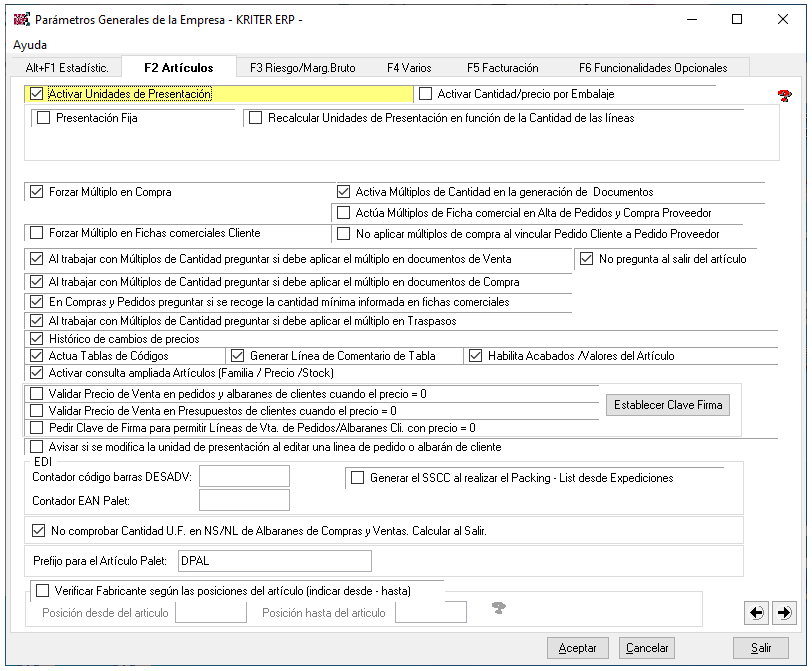
Task: Go to the F4 Varios tab
Action: click(x=409, y=68)
